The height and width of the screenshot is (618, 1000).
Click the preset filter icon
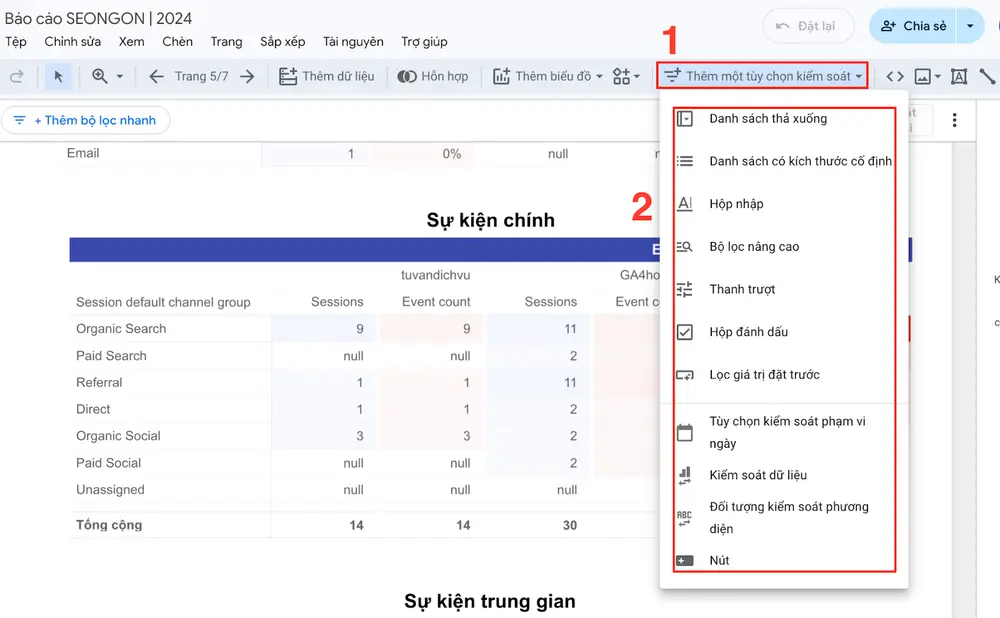pyautogui.click(x=684, y=375)
